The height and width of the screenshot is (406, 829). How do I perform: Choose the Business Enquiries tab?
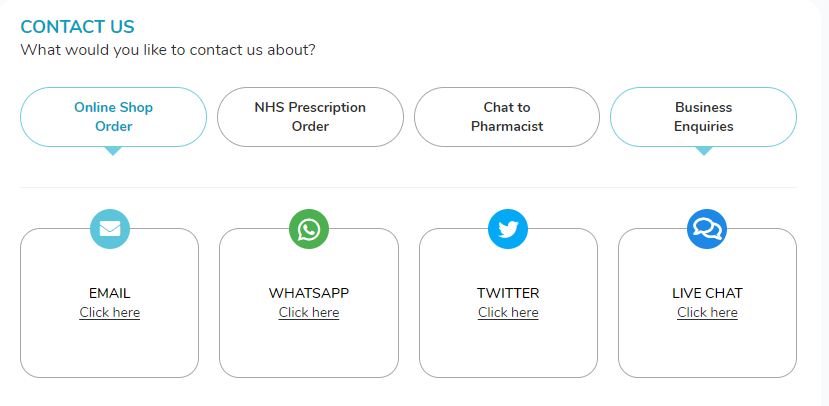click(703, 117)
